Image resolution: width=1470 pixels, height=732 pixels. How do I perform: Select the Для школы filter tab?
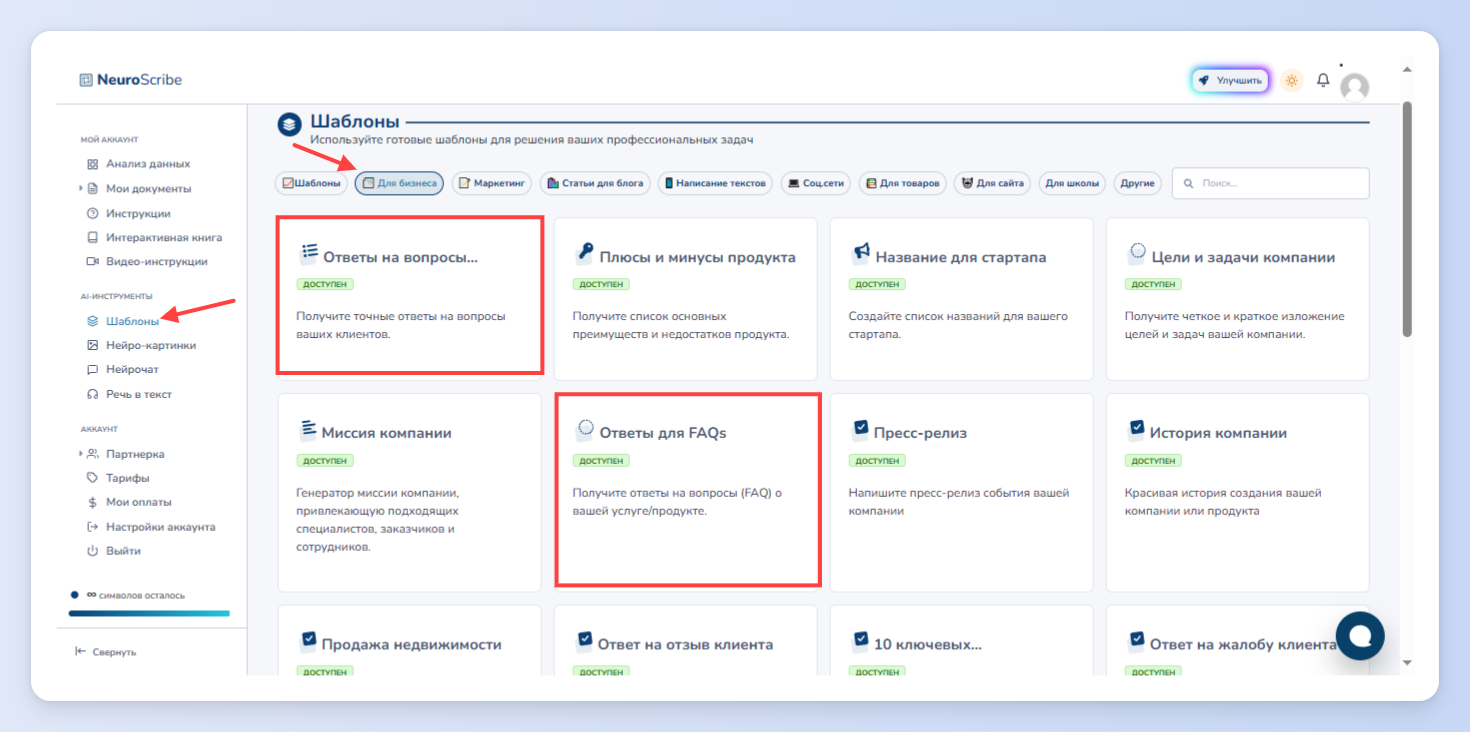[1072, 183]
